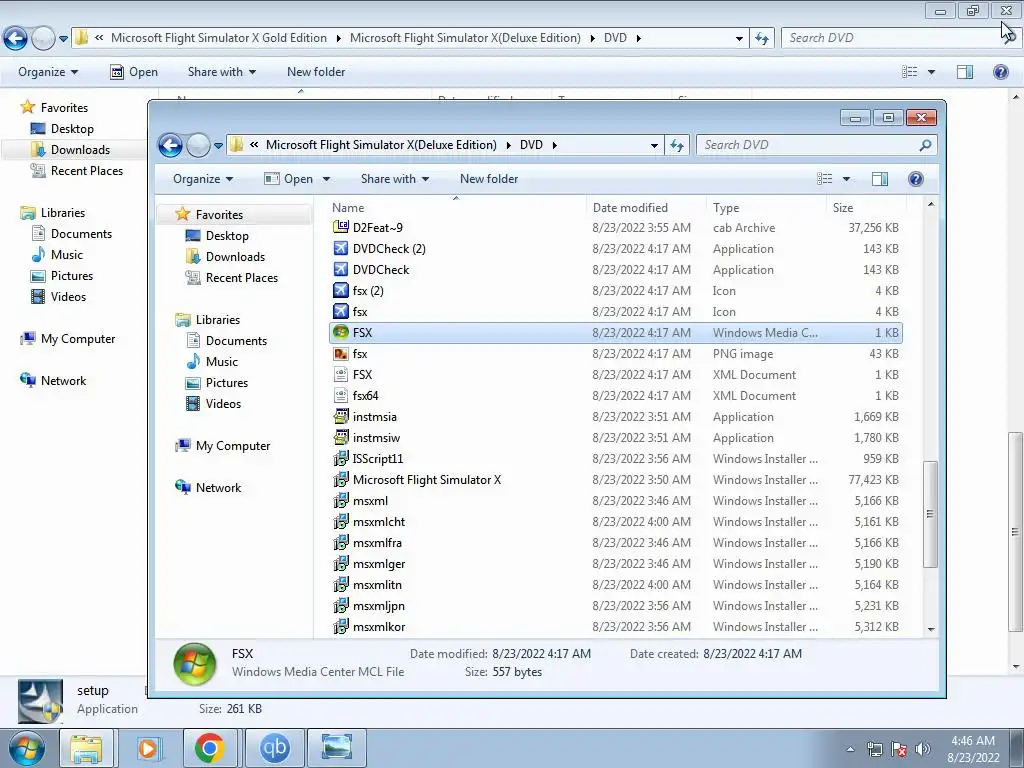This screenshot has height=768, width=1024.
Task: Expand Open button arrow in front window
Action: [x=326, y=179]
